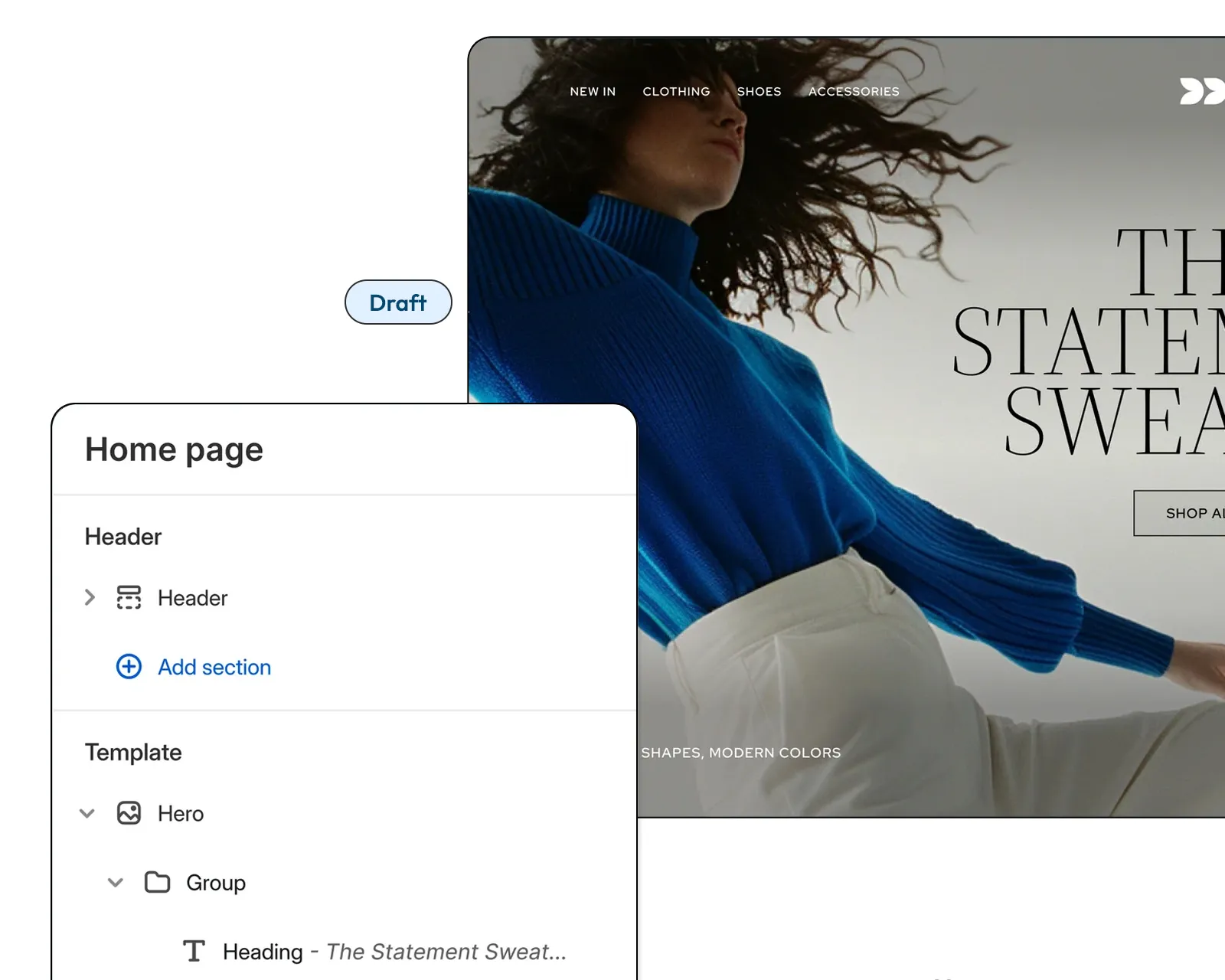1225x980 pixels.
Task: Click the Header section layout icon
Action: click(129, 597)
